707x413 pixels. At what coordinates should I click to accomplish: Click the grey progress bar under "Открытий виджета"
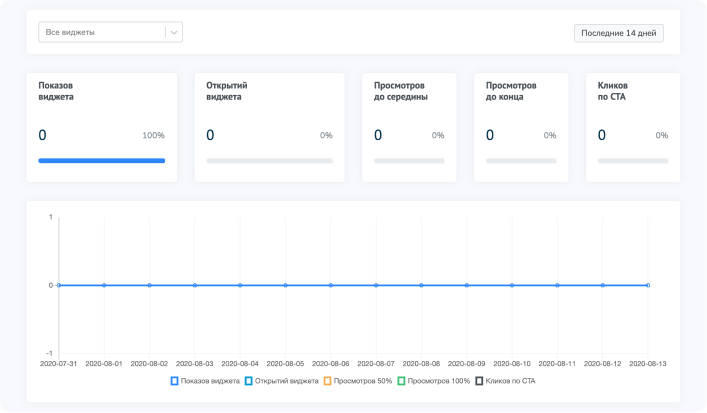coord(269,160)
